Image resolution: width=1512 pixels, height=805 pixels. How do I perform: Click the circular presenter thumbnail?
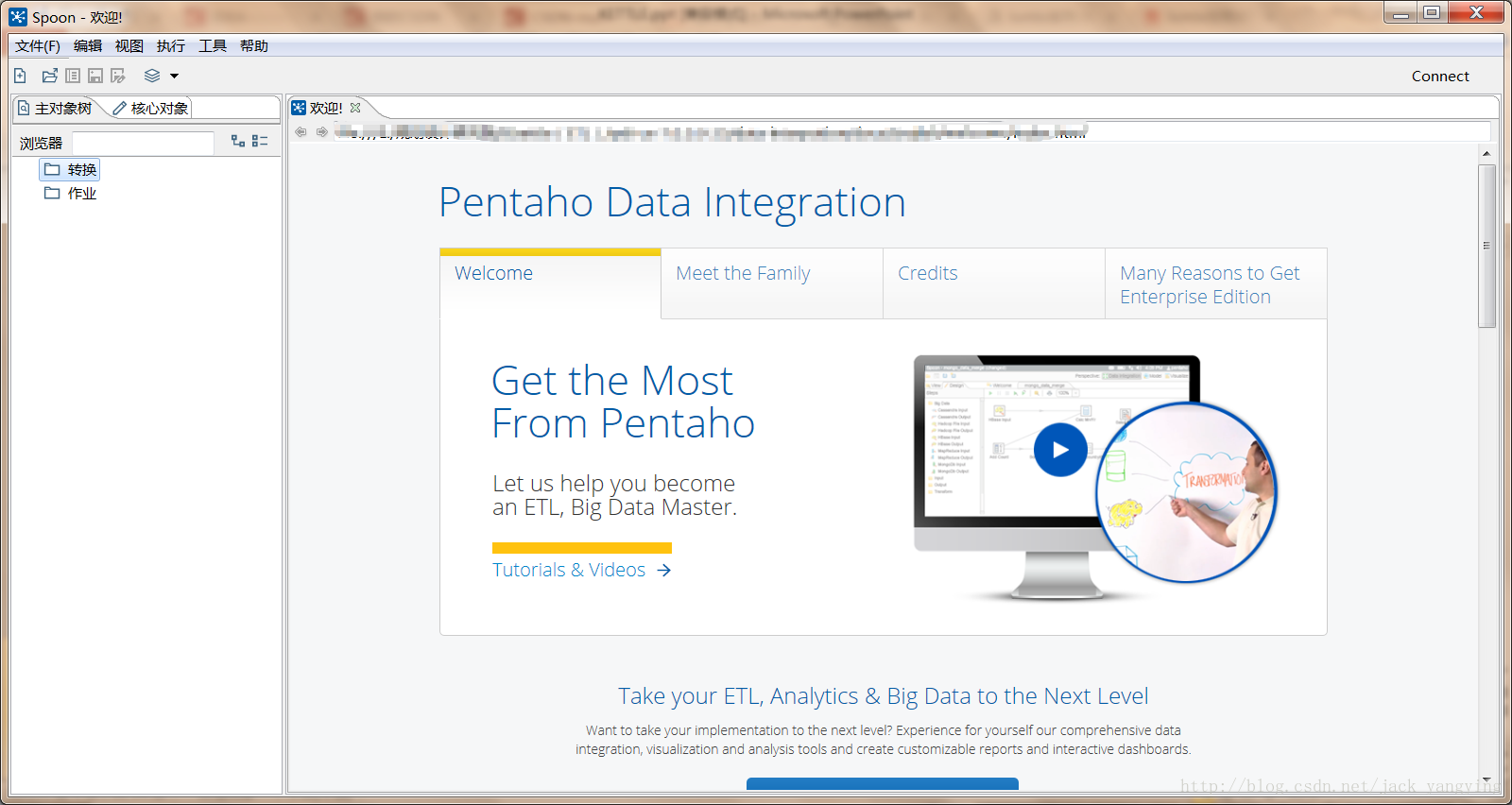(x=1186, y=492)
